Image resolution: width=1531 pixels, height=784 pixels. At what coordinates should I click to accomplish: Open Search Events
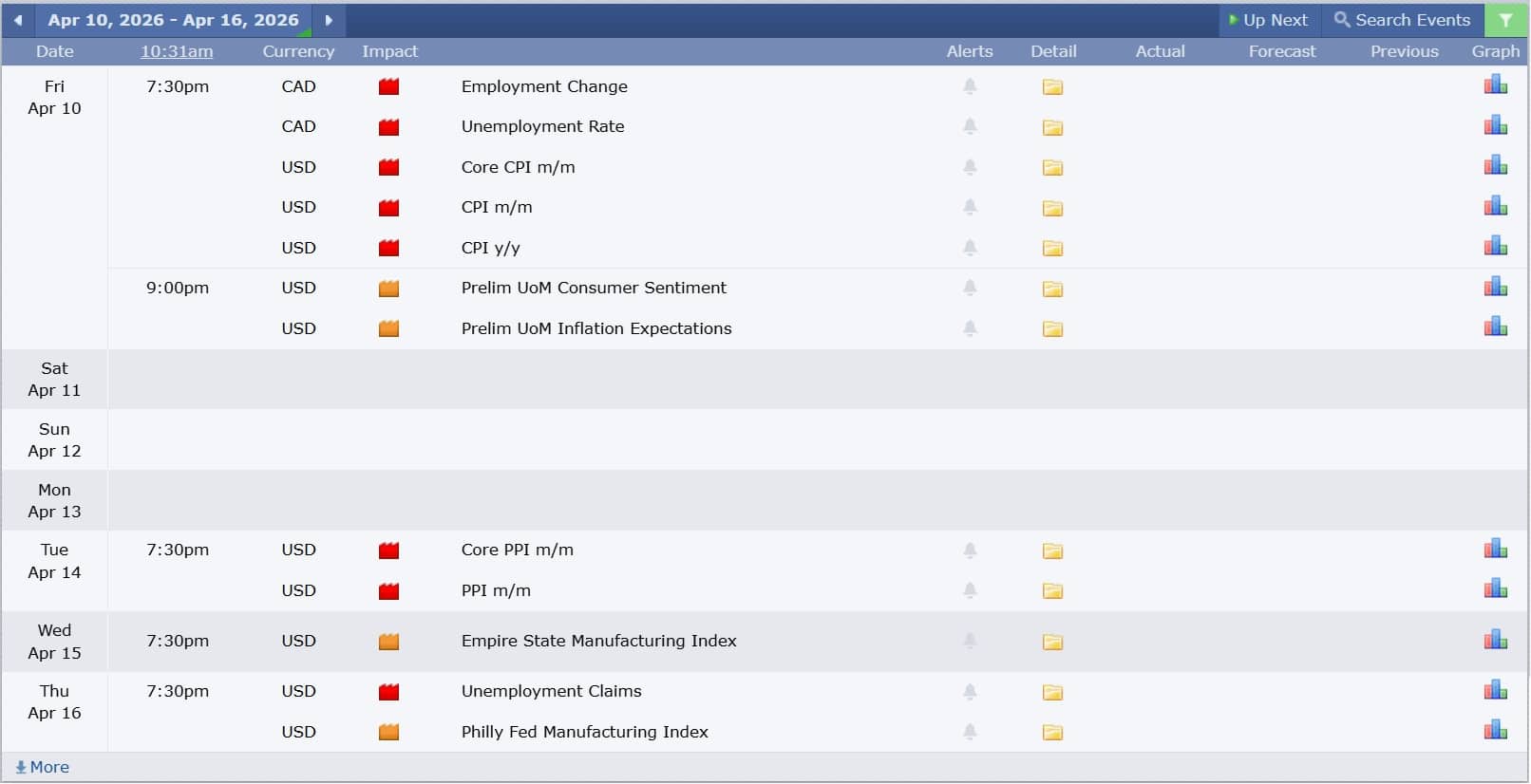coord(1402,20)
